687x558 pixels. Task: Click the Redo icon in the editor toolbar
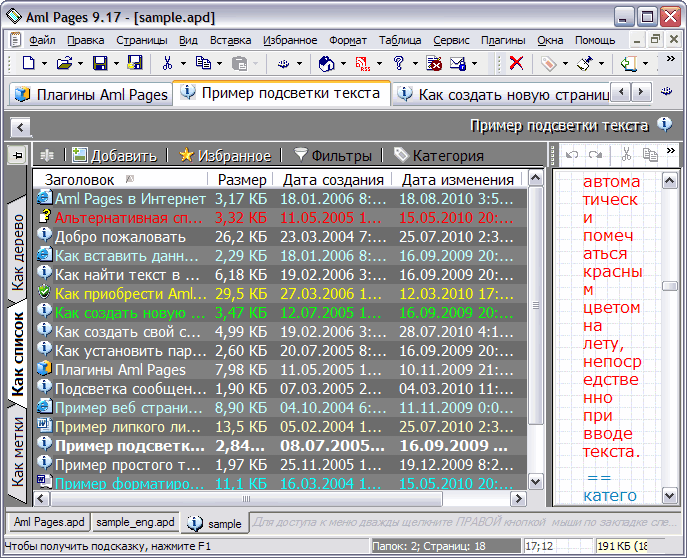[595, 155]
